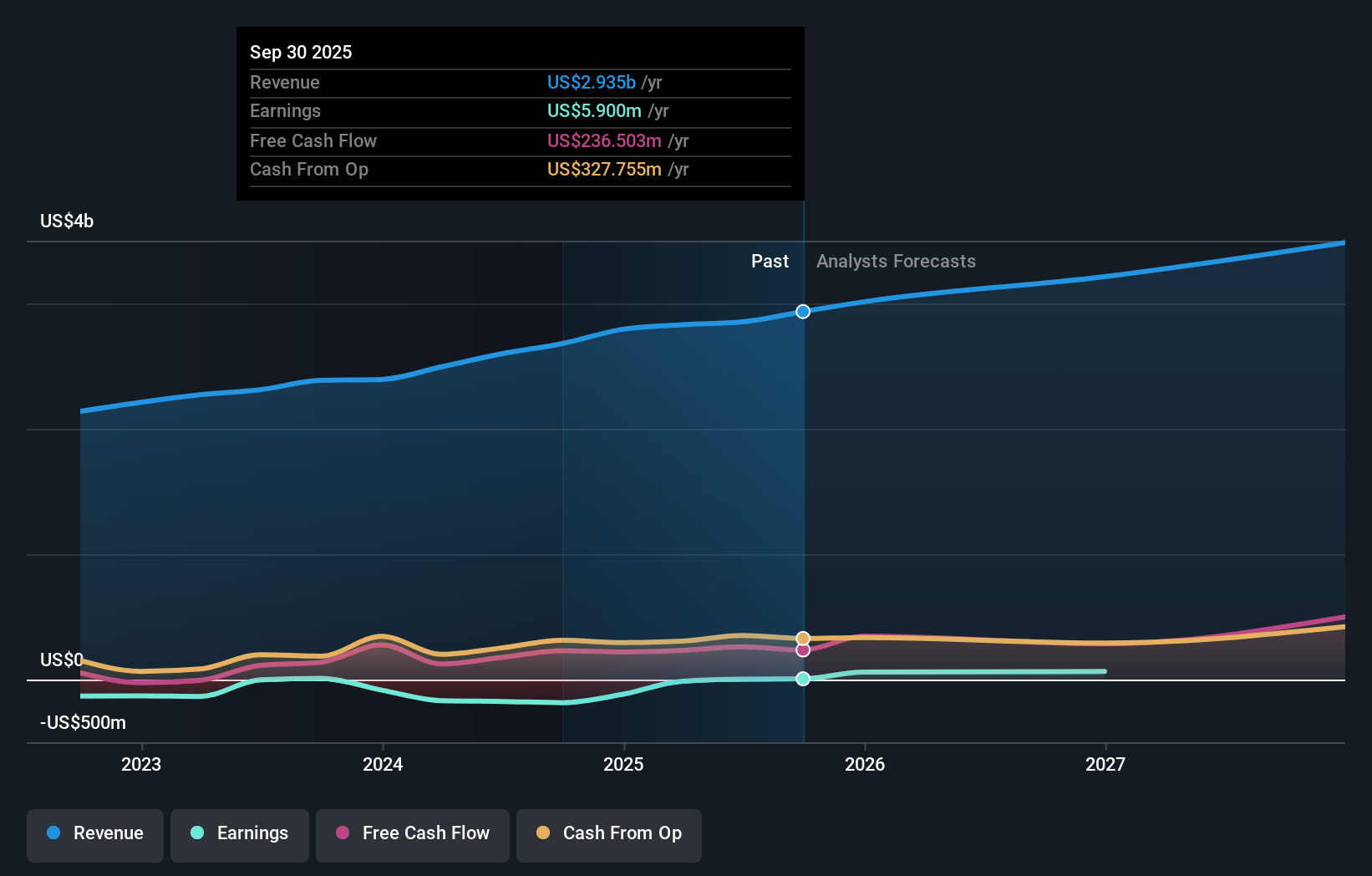Select the blue Revenue data point marker
This screenshot has height=876, width=1372.
point(802,311)
